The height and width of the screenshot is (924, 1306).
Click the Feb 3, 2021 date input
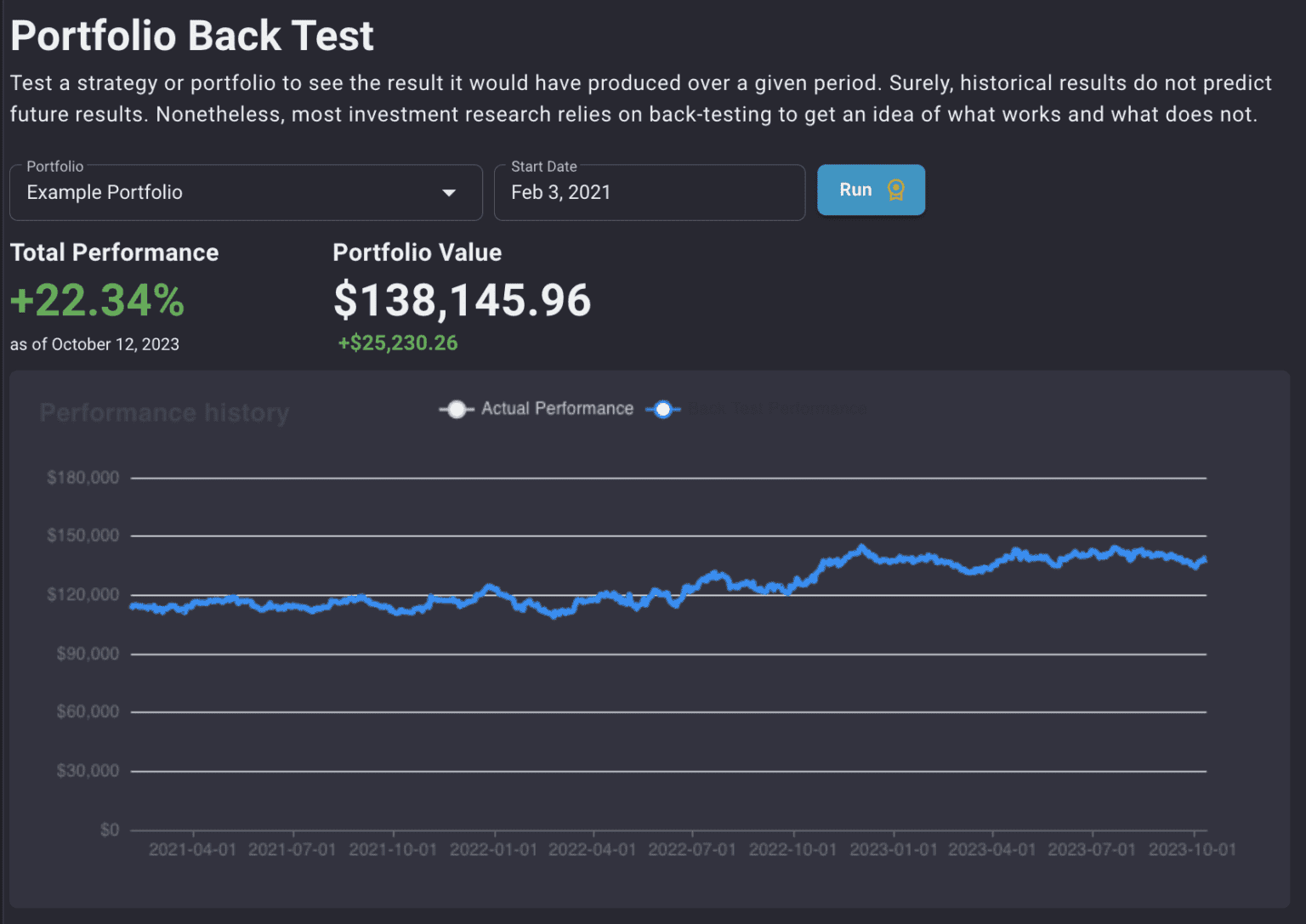(562, 193)
